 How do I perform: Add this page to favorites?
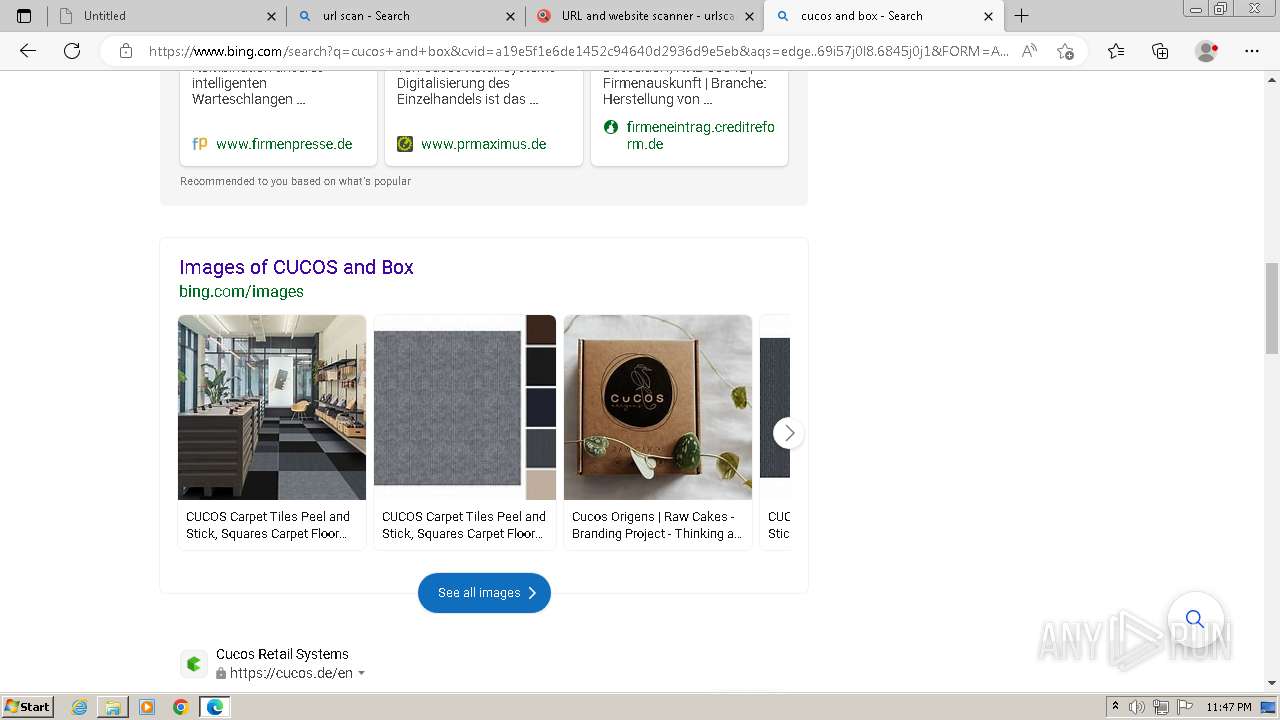[1065, 51]
